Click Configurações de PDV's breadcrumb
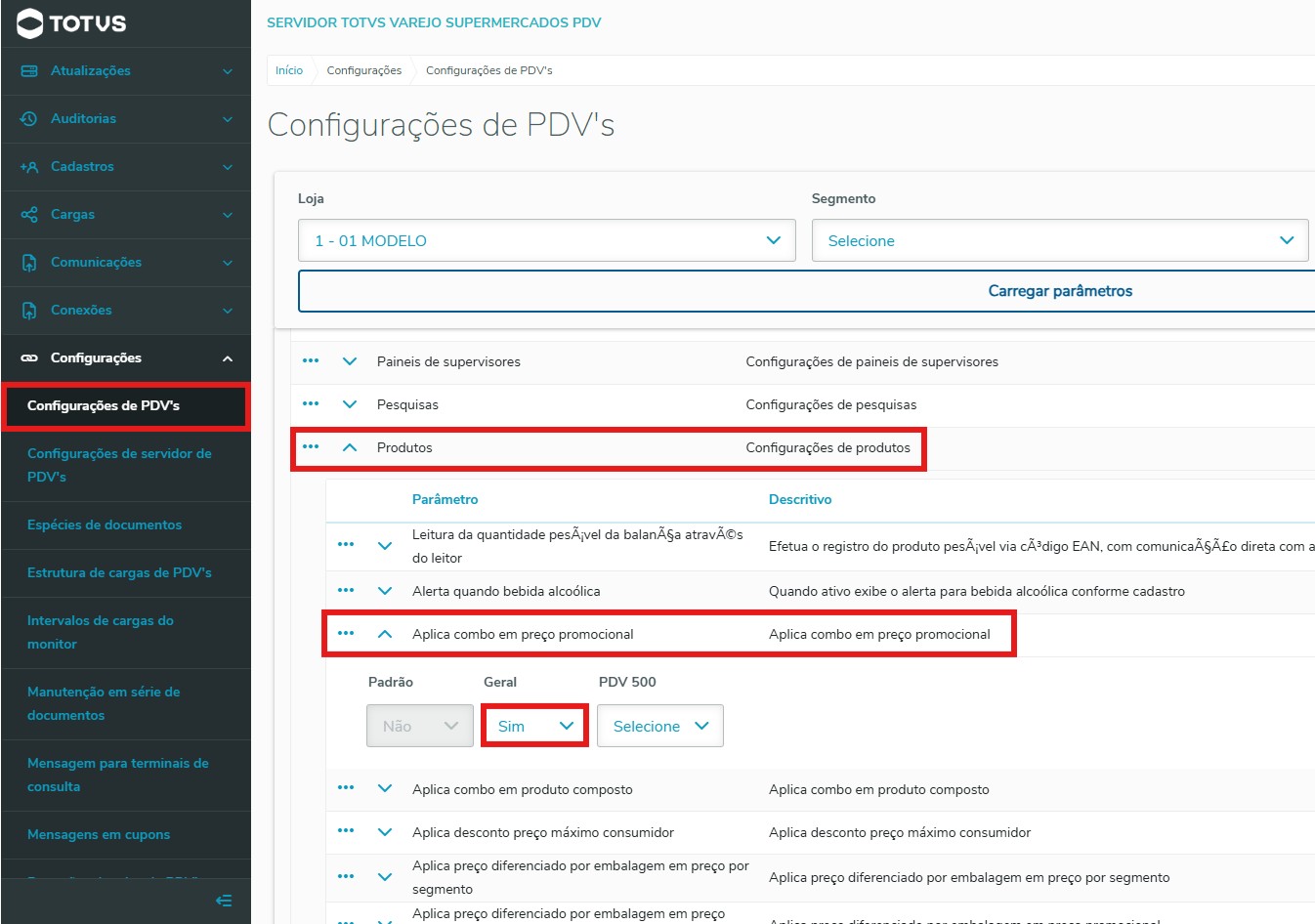Image resolution: width=1315 pixels, height=924 pixels. pyautogui.click(x=489, y=70)
